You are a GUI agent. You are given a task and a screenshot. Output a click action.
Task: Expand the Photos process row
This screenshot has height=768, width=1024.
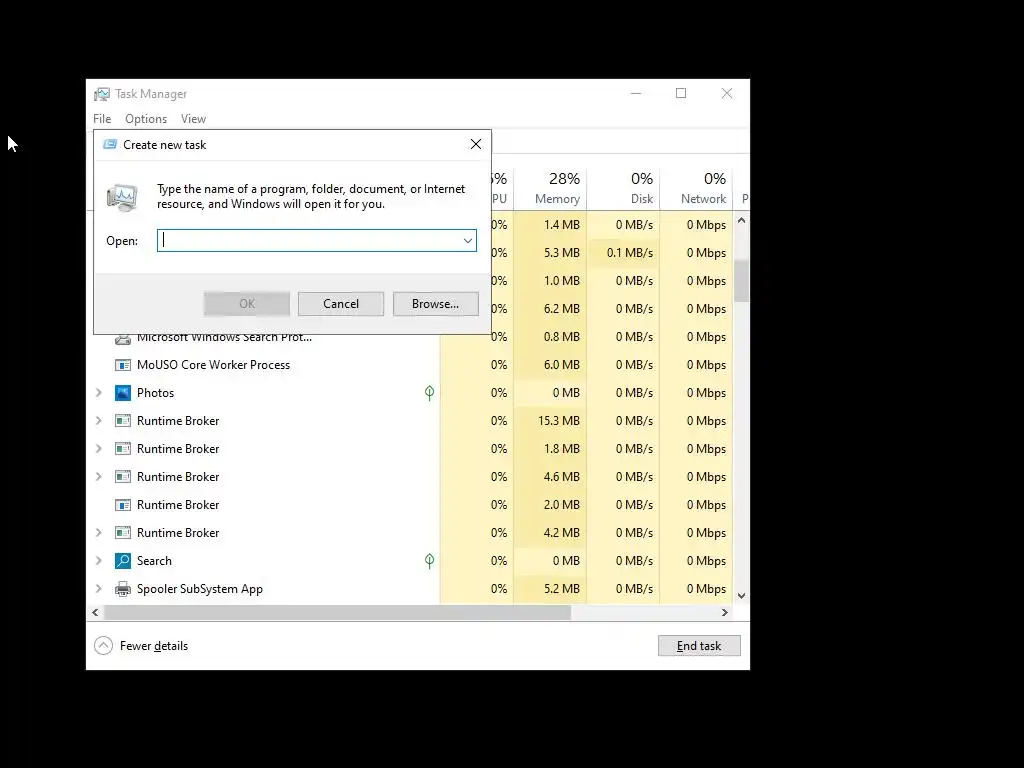click(99, 392)
